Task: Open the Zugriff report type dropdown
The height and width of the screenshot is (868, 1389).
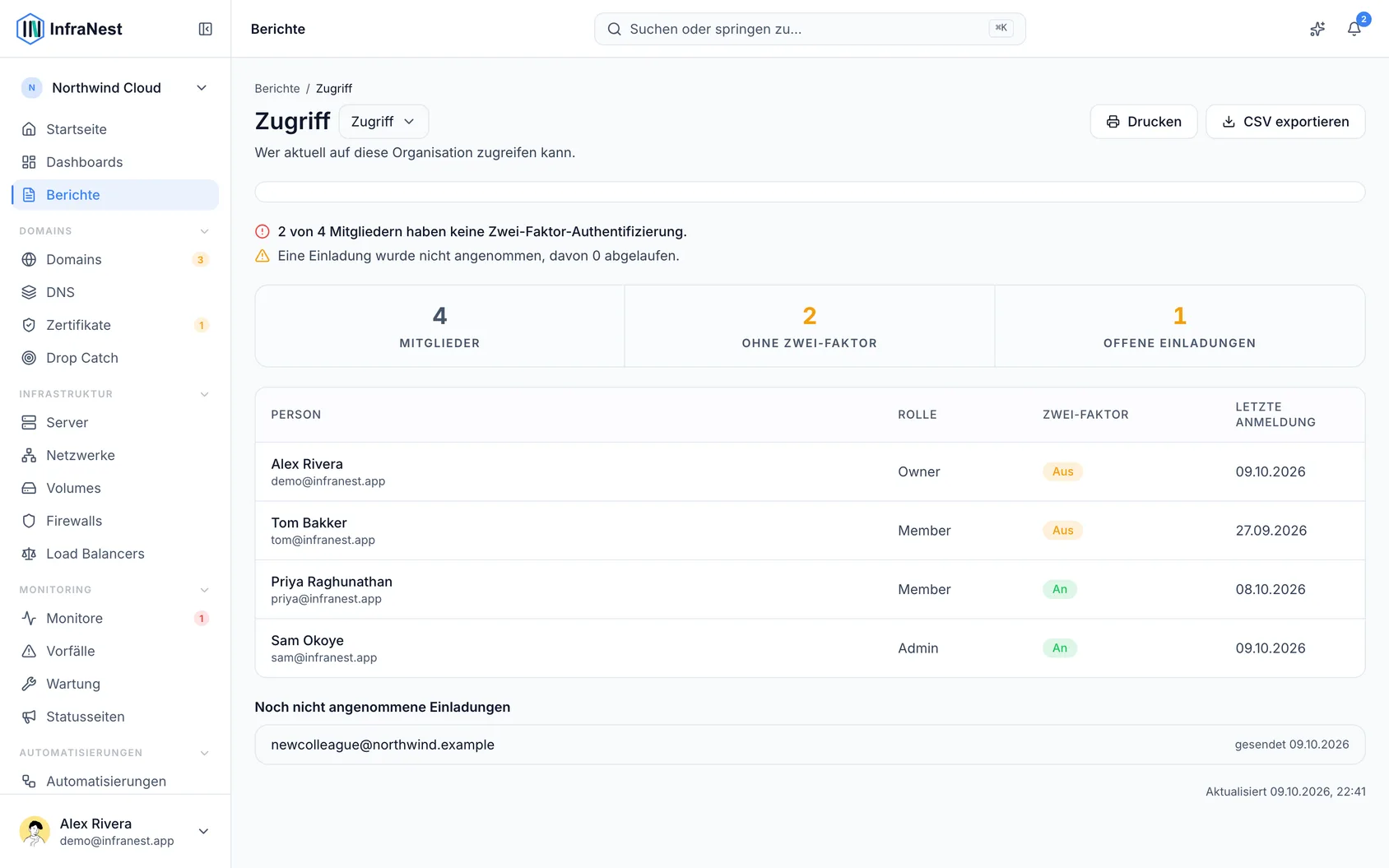Action: (x=383, y=122)
